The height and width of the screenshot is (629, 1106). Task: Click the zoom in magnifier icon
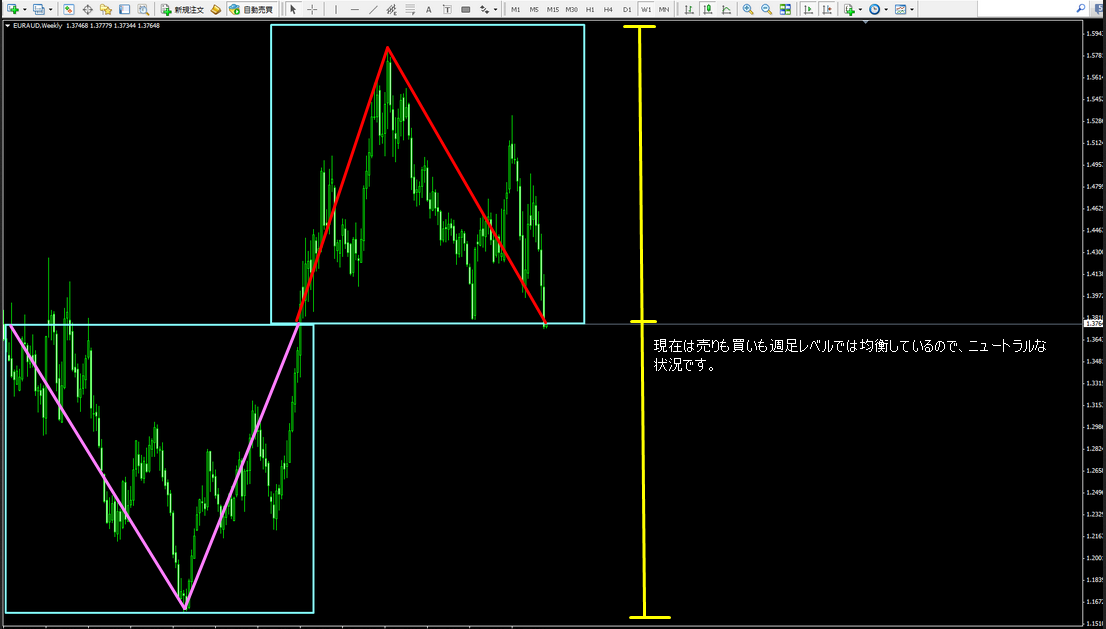(x=748, y=9)
